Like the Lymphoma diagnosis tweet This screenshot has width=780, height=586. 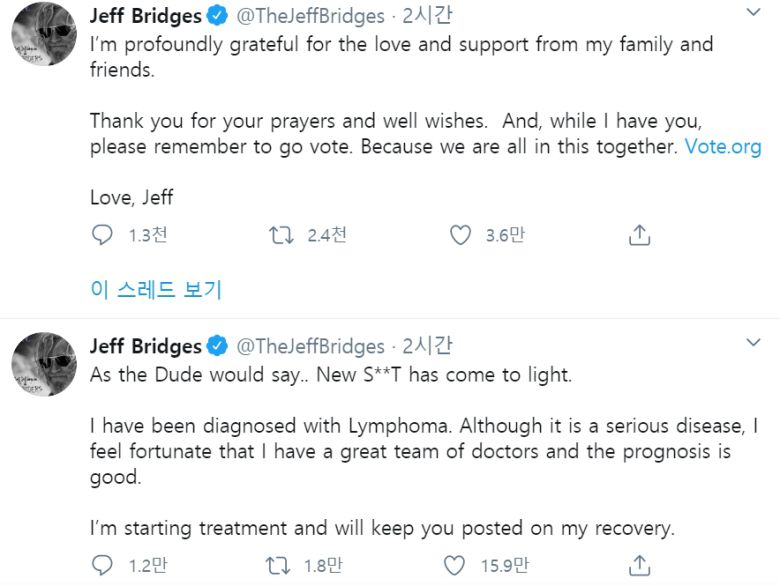click(460, 566)
